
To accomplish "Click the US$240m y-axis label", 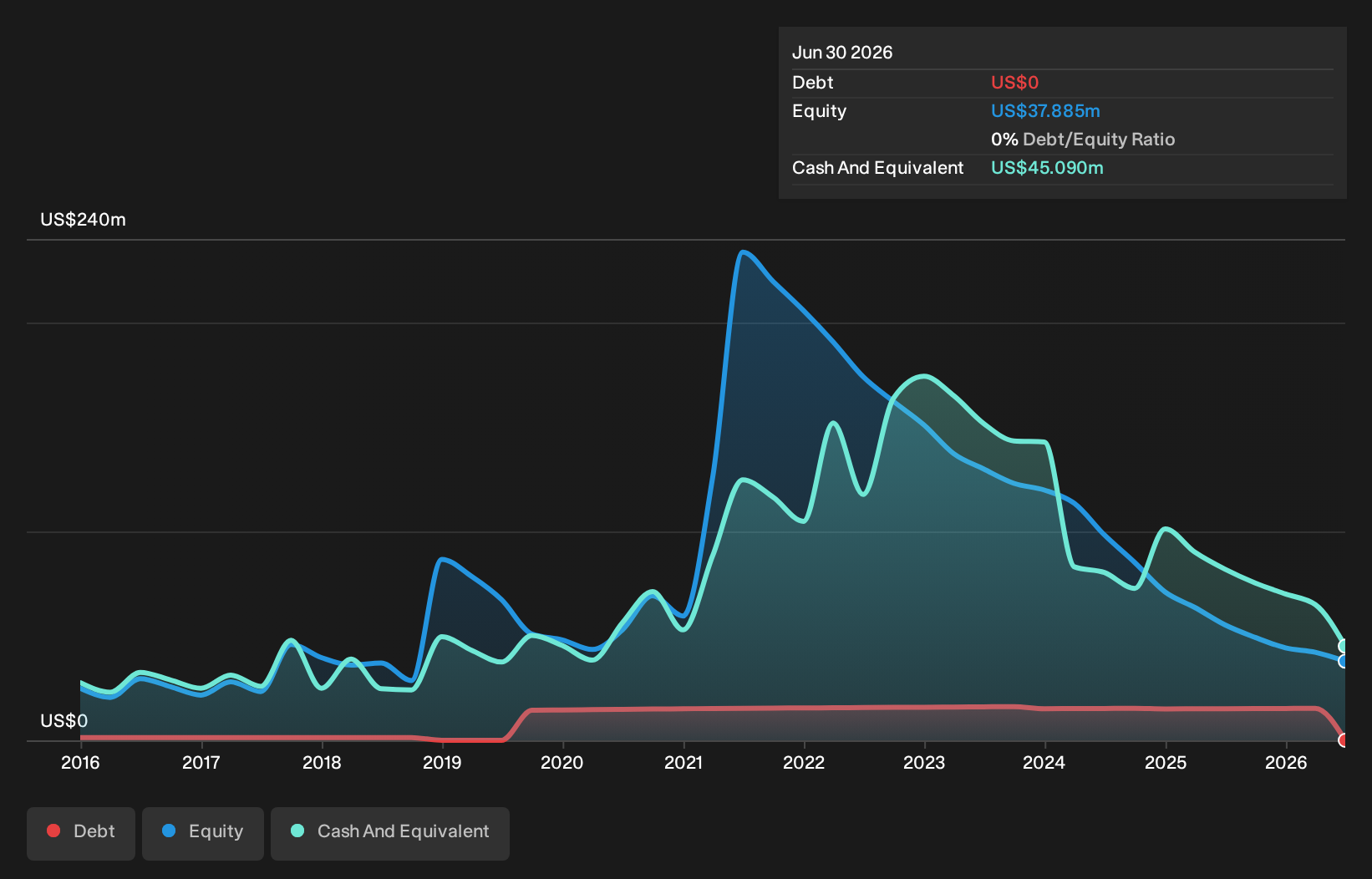I will (83, 220).
